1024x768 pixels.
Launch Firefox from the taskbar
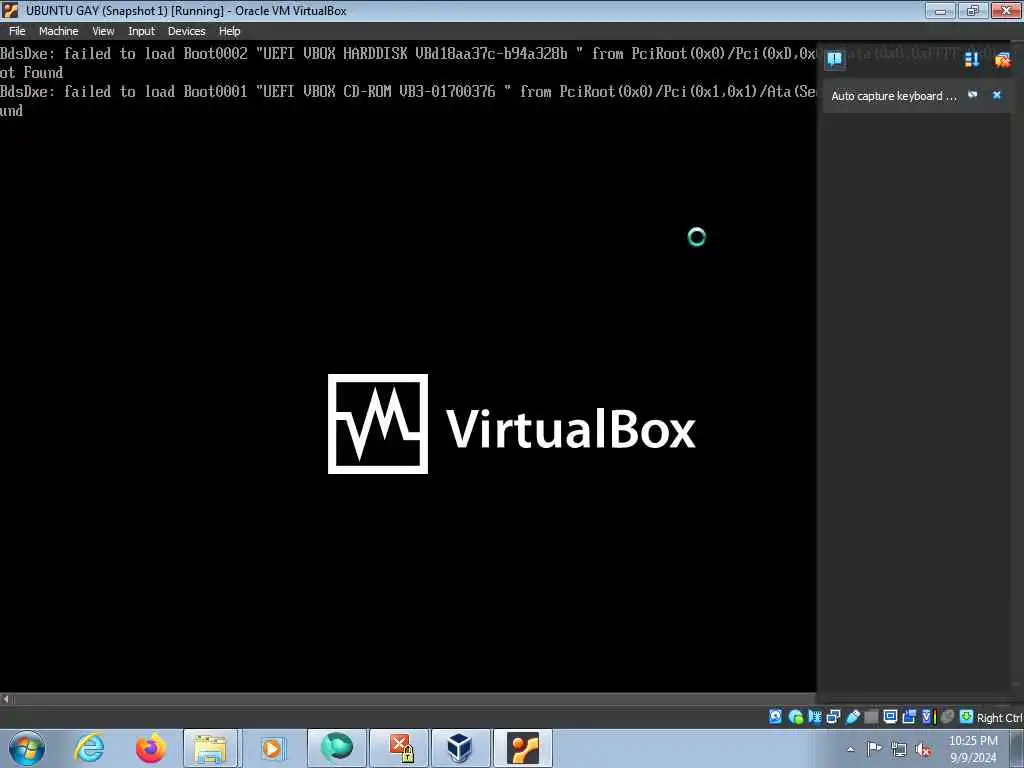[151, 748]
